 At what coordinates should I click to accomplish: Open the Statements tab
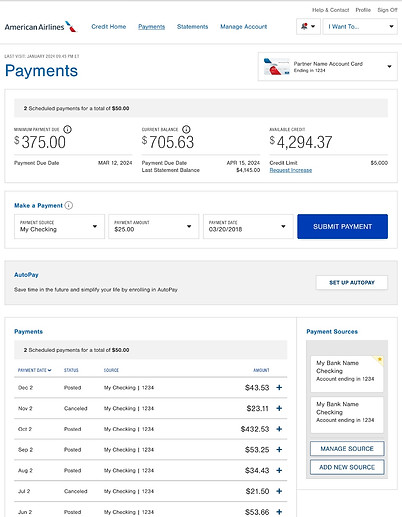[192, 26]
